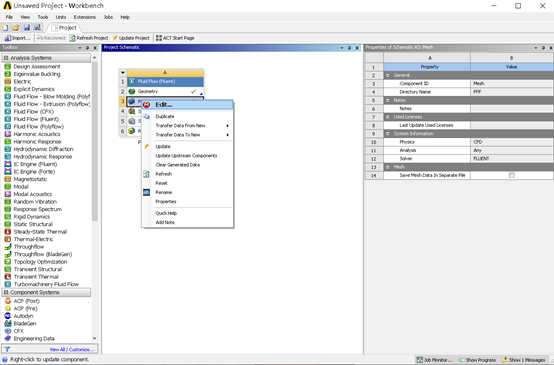Viewport: 554px width, 365px height.
Task: Choose Properties in the context menu
Action: coord(188,201)
